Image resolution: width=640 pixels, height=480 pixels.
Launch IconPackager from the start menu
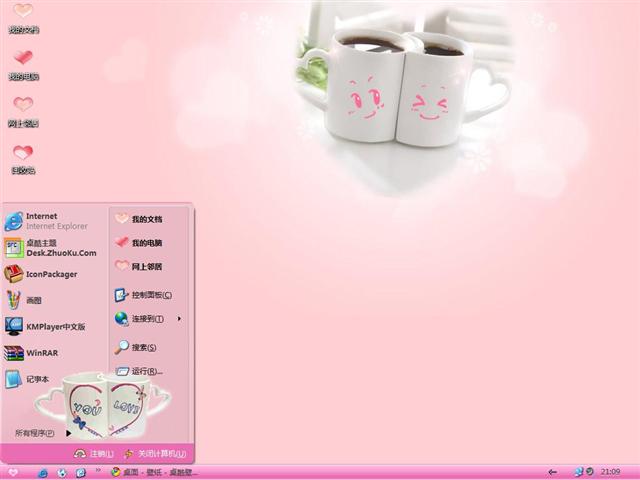(40, 274)
